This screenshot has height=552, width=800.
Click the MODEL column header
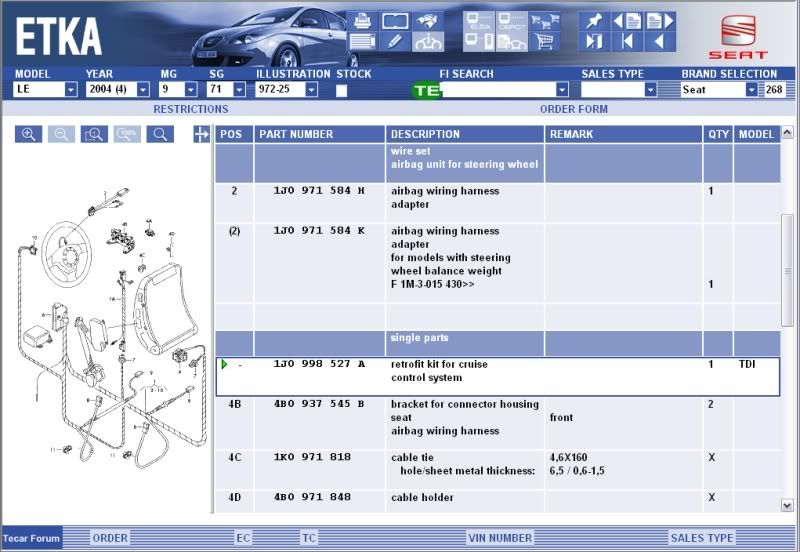(x=757, y=134)
